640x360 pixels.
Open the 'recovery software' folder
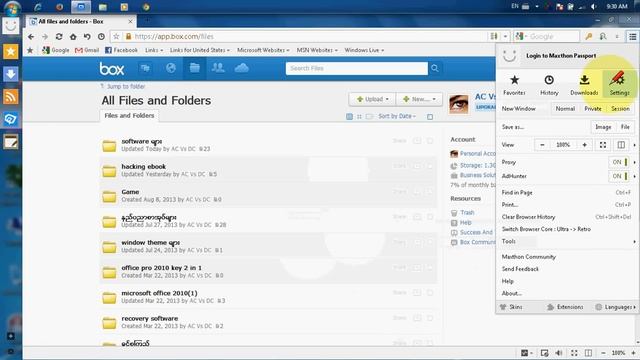pyautogui.click(x=149, y=318)
